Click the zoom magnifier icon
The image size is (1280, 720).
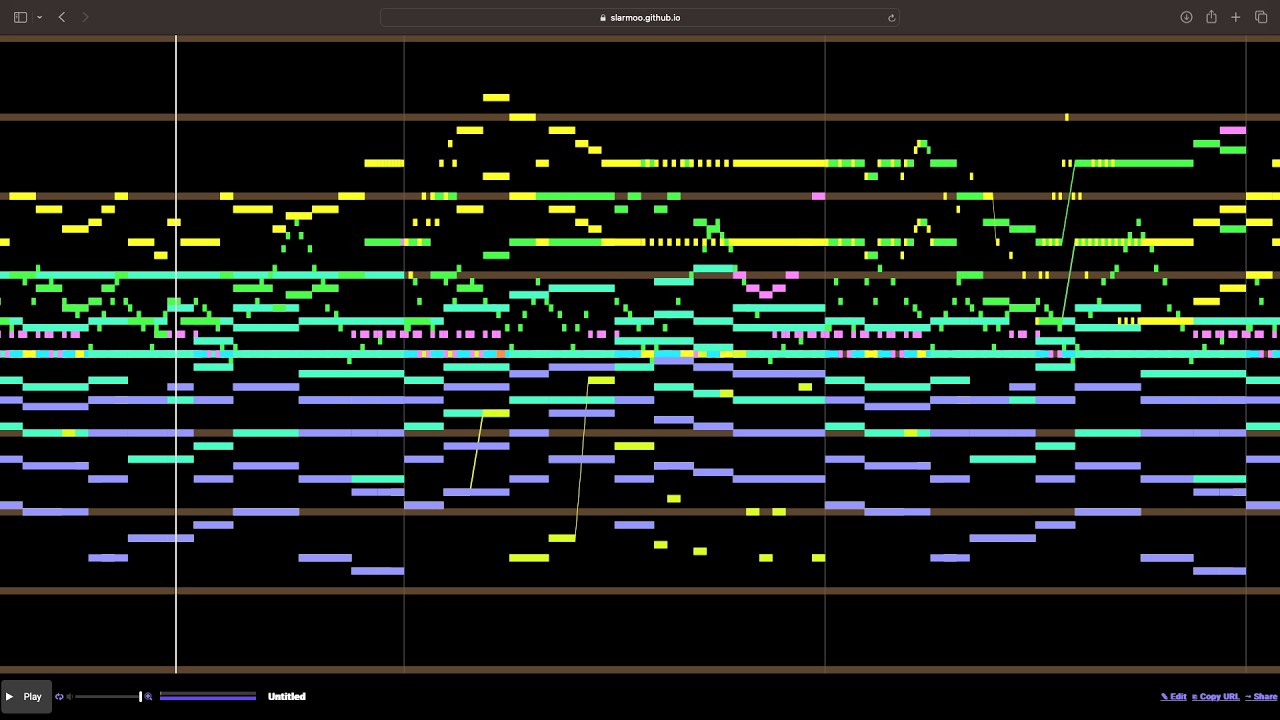click(149, 697)
